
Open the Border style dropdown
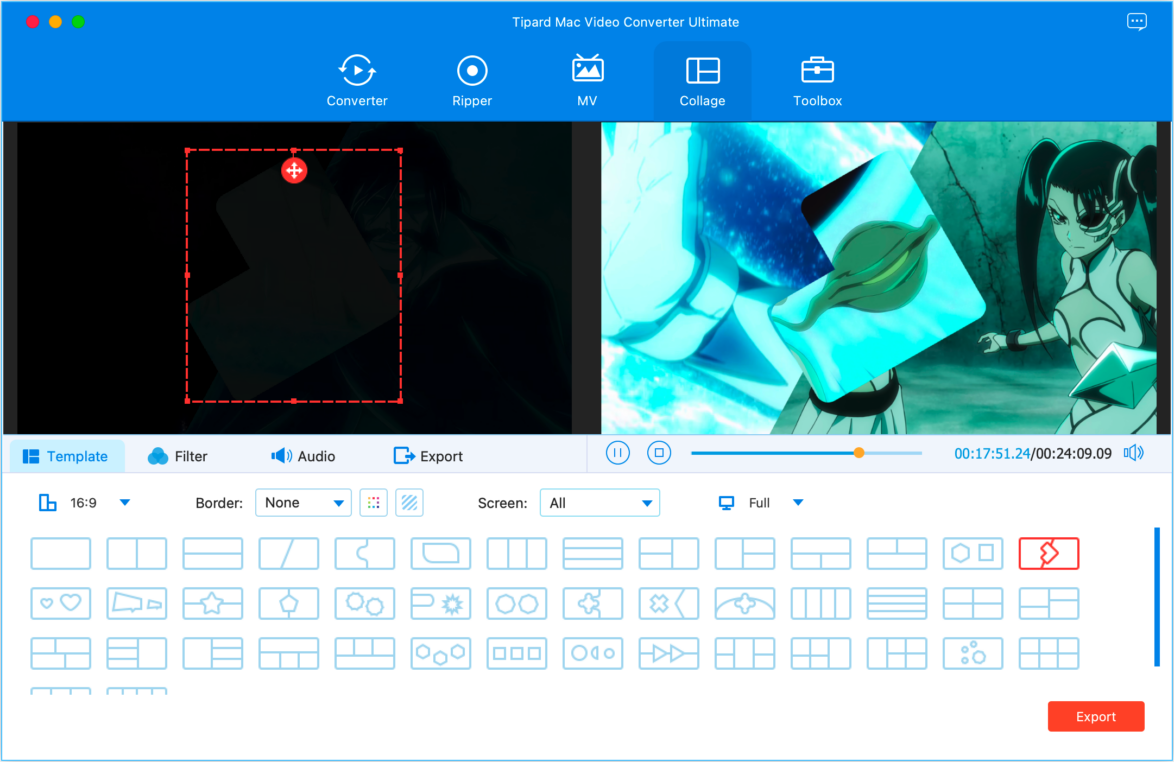tap(303, 503)
